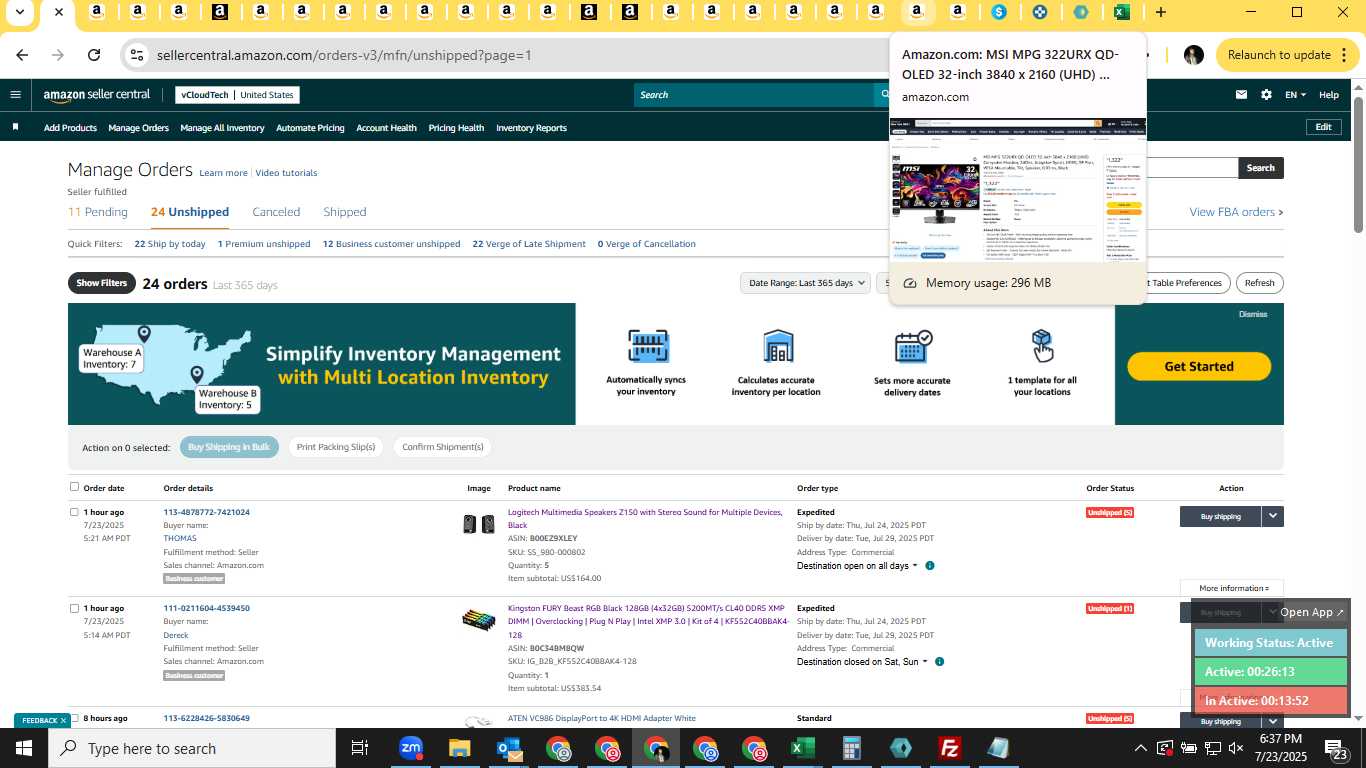
Task: Open File Explorer from the taskbar
Action: (x=459, y=748)
